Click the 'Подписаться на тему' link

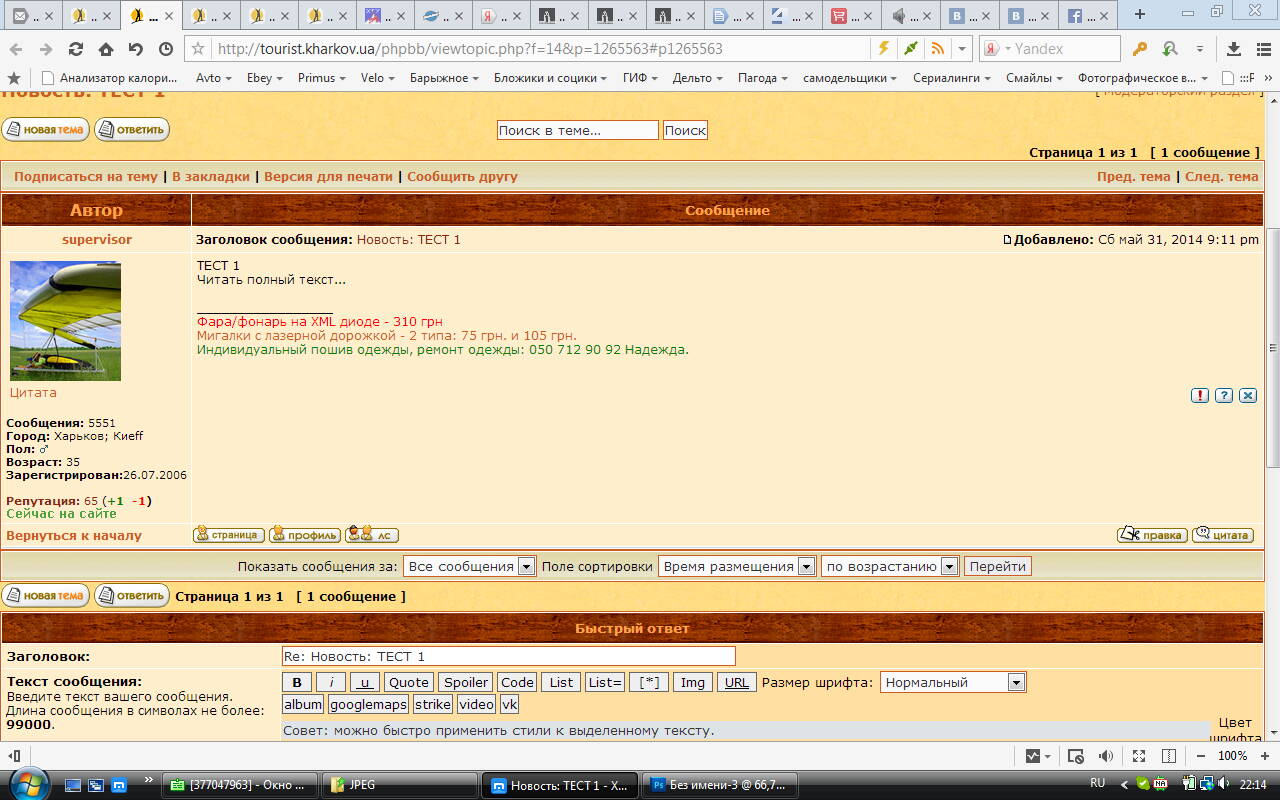point(86,176)
